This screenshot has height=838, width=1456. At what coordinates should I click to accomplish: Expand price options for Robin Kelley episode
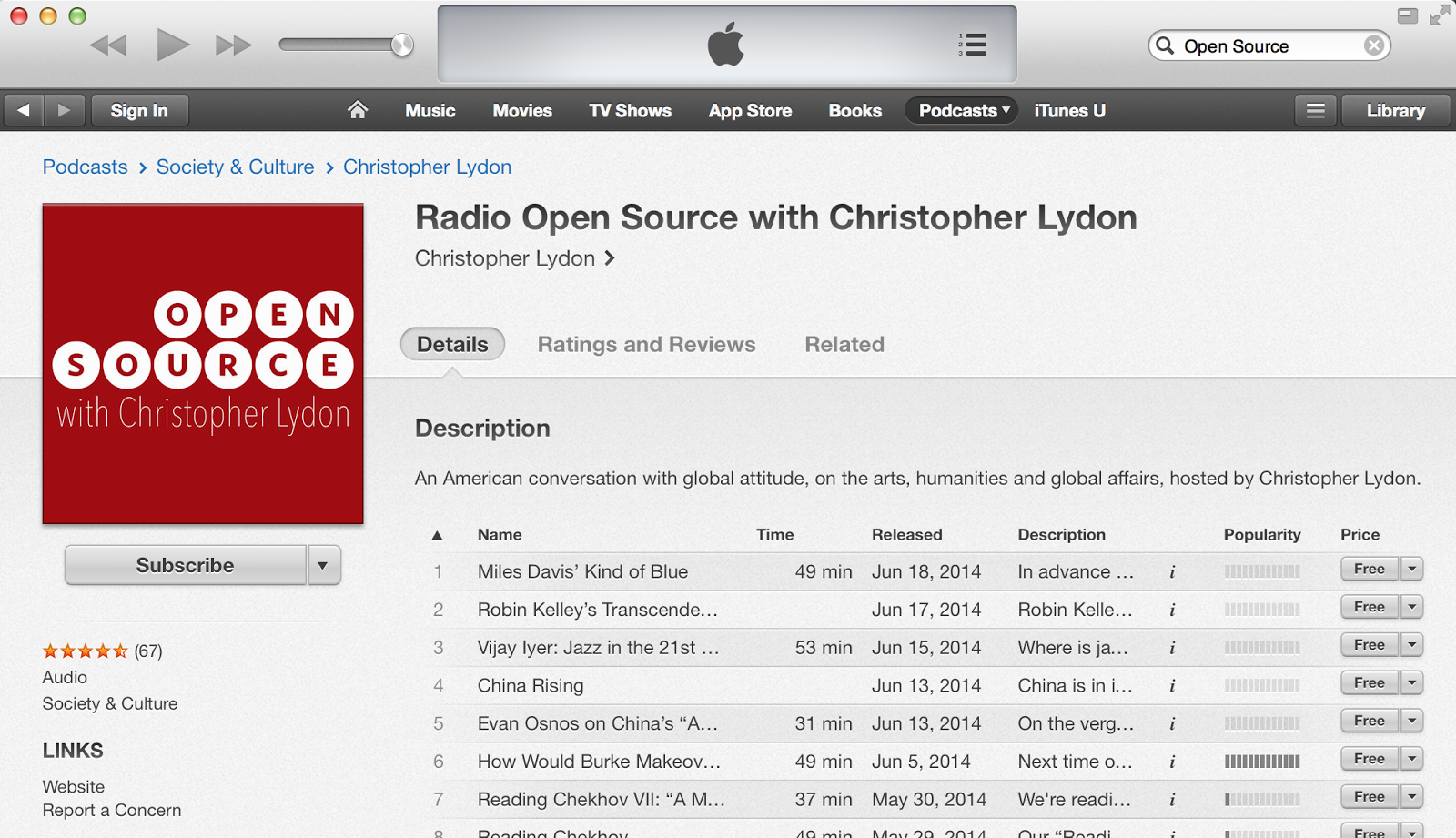[1411, 607]
